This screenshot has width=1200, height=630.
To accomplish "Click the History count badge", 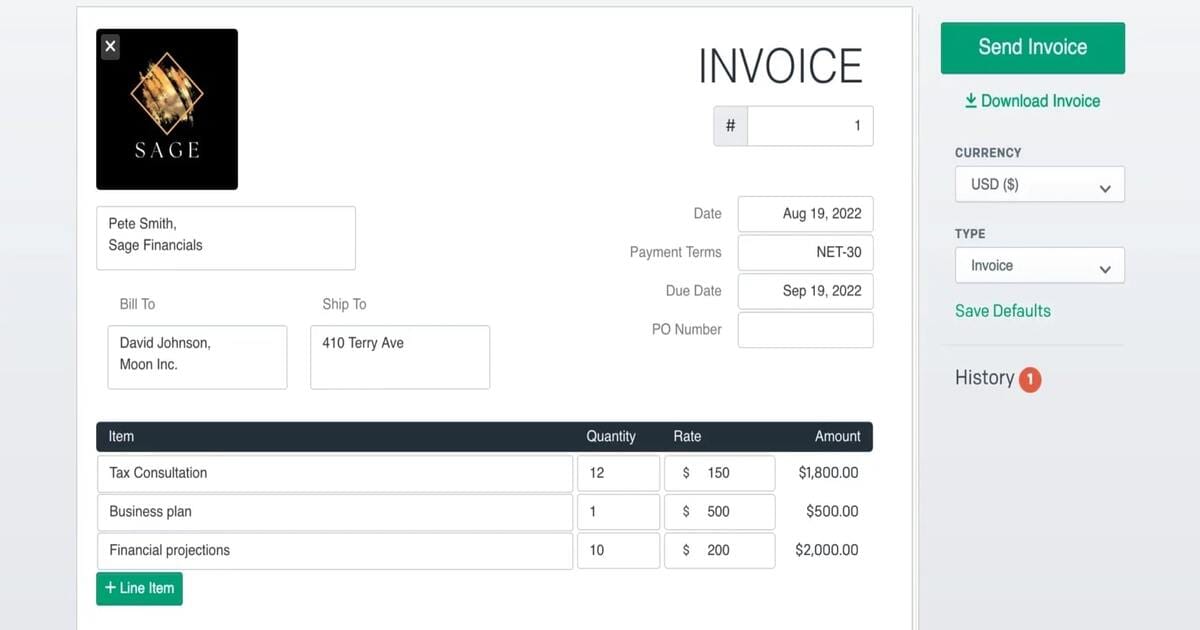I will 1030,379.
